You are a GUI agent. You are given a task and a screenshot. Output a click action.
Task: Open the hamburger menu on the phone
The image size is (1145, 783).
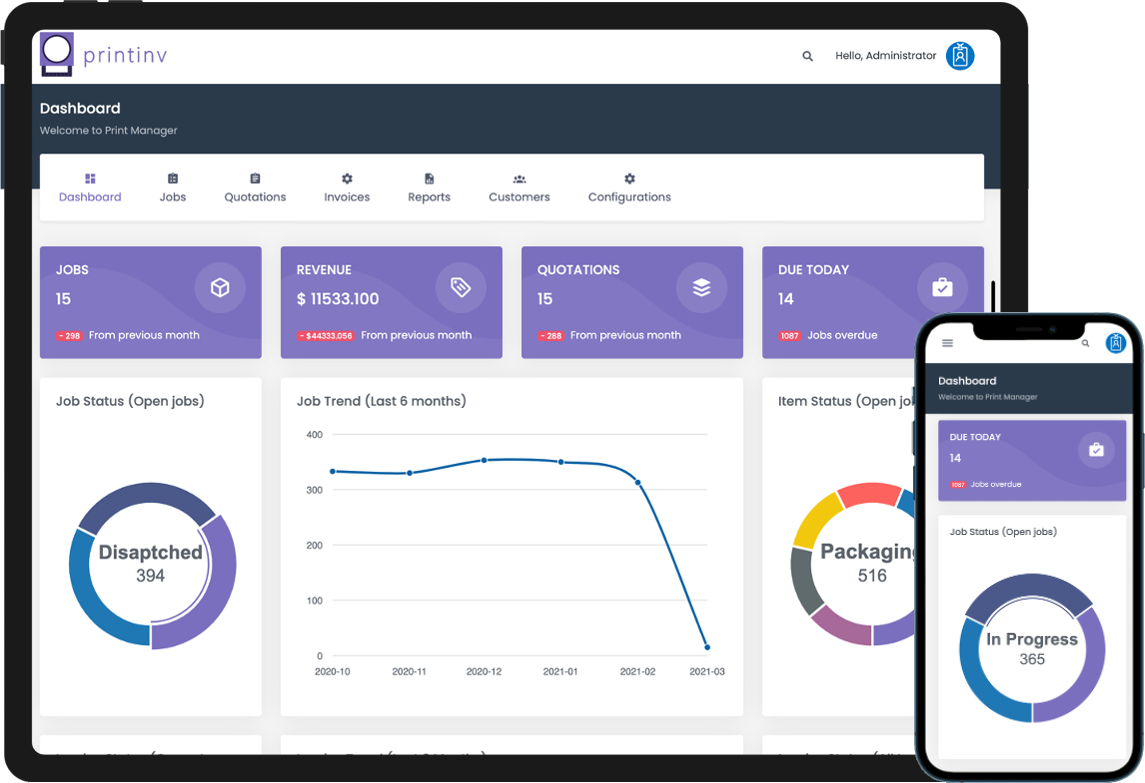(x=948, y=343)
